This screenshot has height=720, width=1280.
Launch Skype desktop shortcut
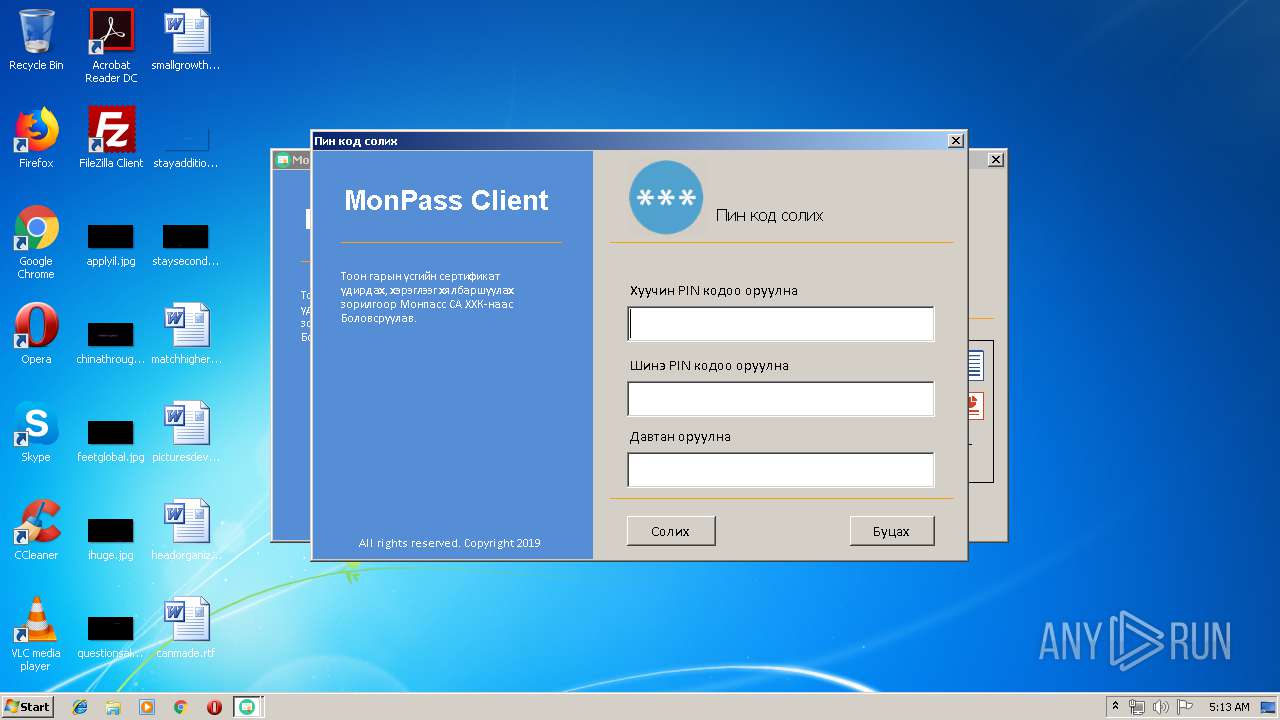pyautogui.click(x=36, y=432)
